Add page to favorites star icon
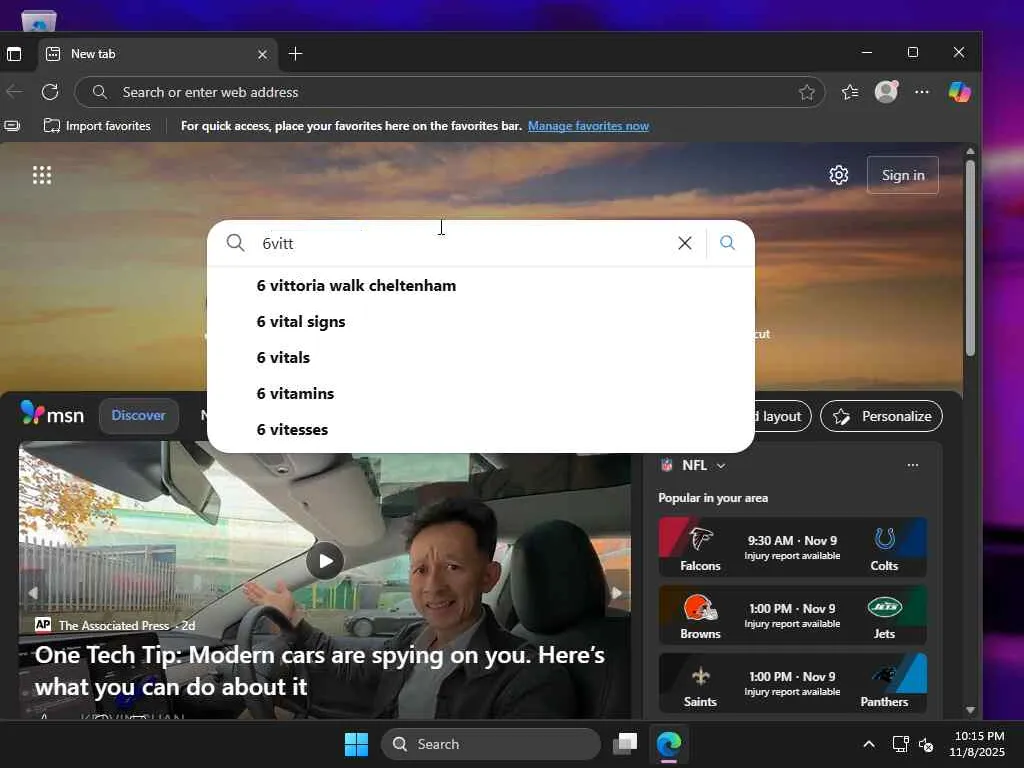Screen dimensions: 1024x768 (x=807, y=92)
